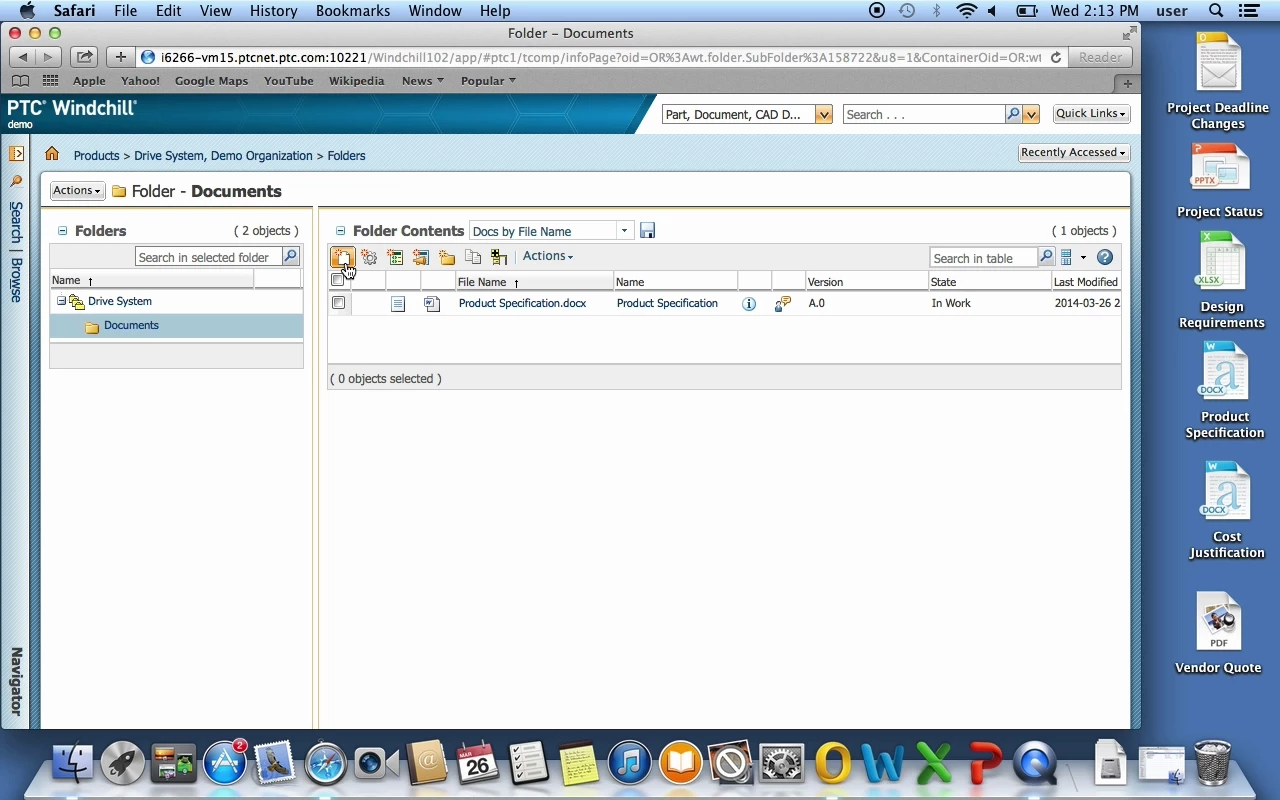Click the New Part gear icon
Viewport: 1280px width, 800px height.
point(369,258)
